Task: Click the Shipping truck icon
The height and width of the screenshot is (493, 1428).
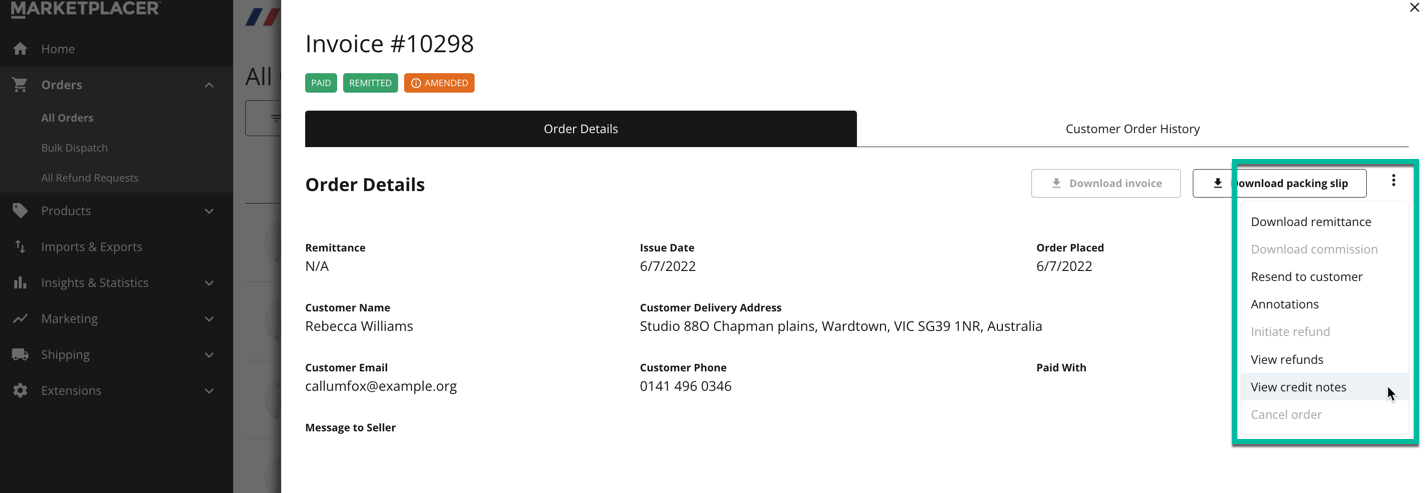Action: pyautogui.click(x=20, y=355)
